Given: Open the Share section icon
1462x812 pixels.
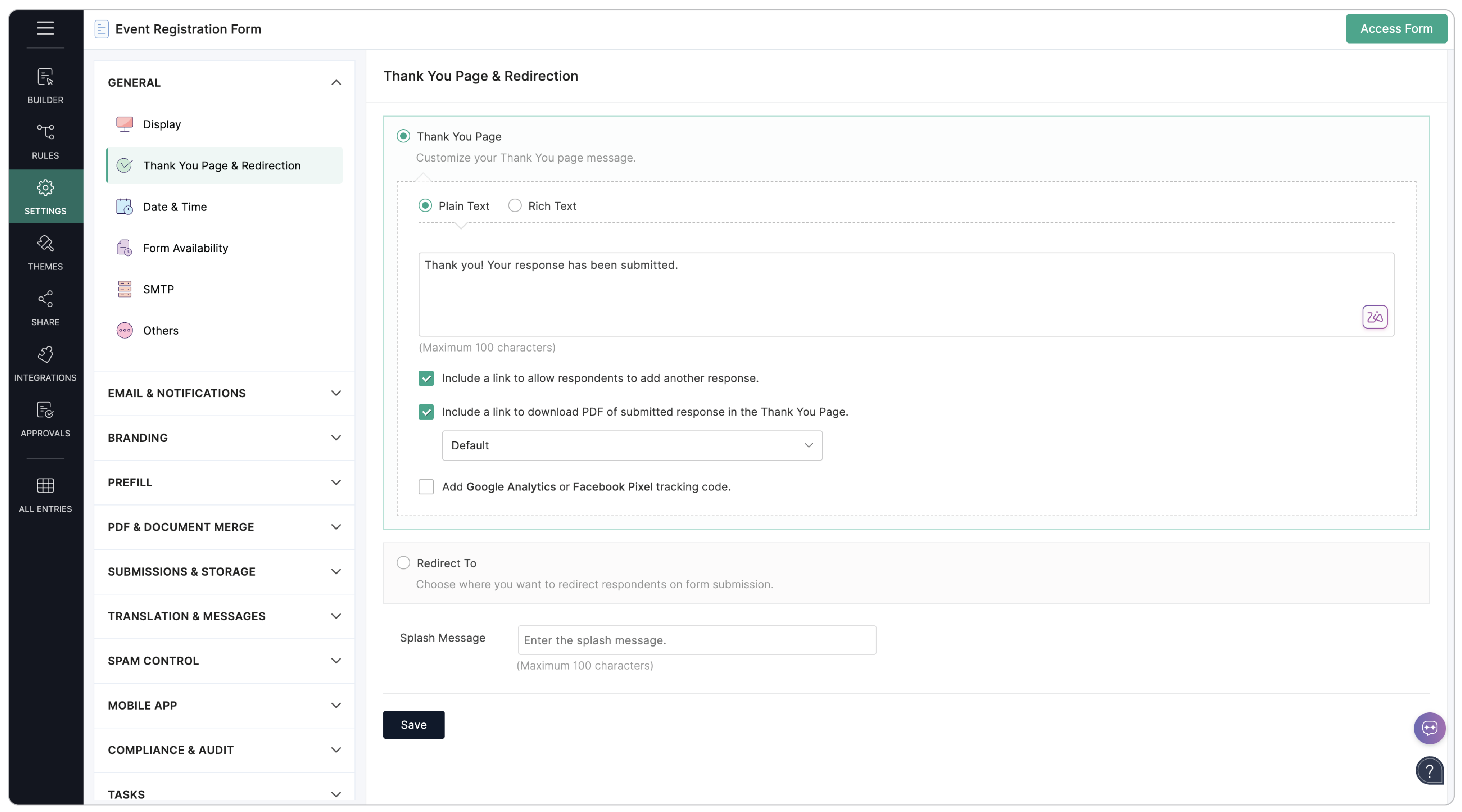Looking at the screenshot, I should point(45,308).
